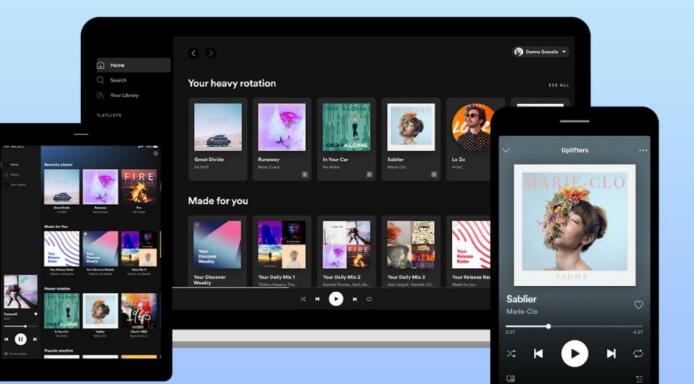Navigate back with the left arrow

point(193,53)
